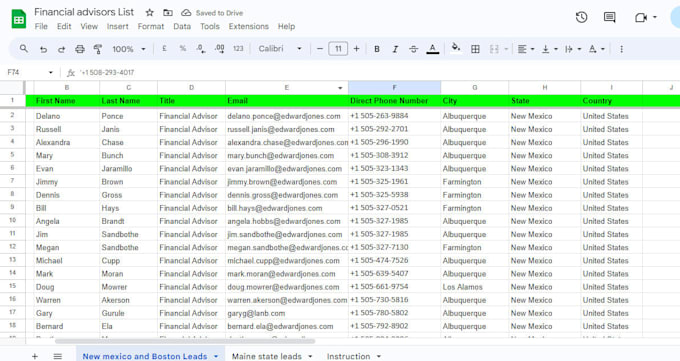Open the Tools menu
680x361 pixels.
(x=210, y=26)
